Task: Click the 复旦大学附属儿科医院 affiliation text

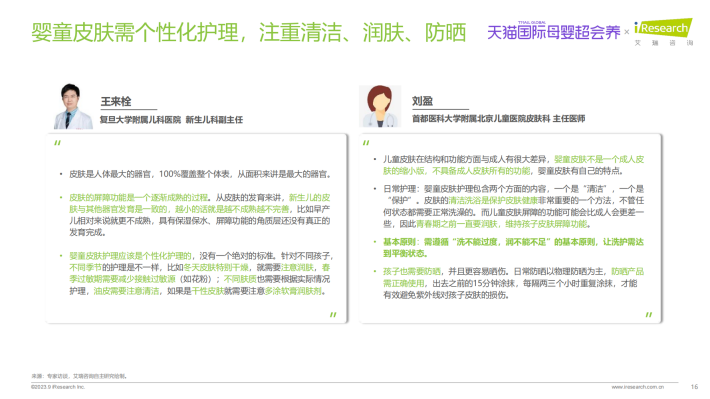Action: pyautogui.click(x=140, y=120)
